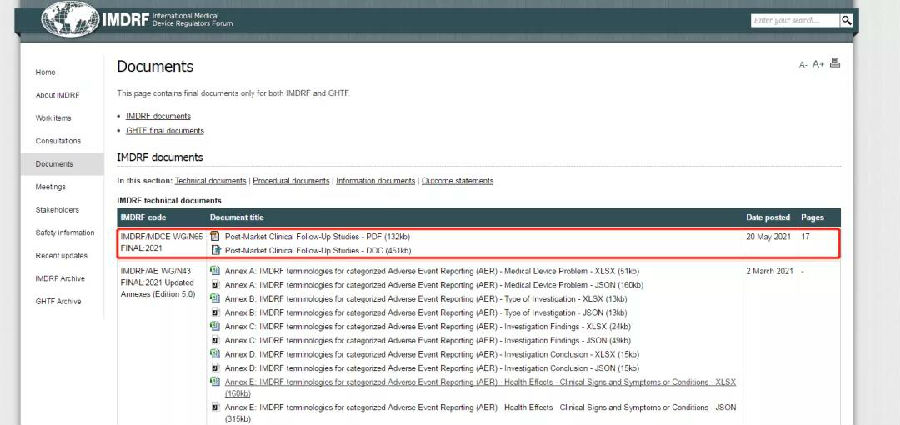The image size is (900, 425).
Task: Click the IMDRF/AE WG/N43 code cell
Action: click(158, 283)
